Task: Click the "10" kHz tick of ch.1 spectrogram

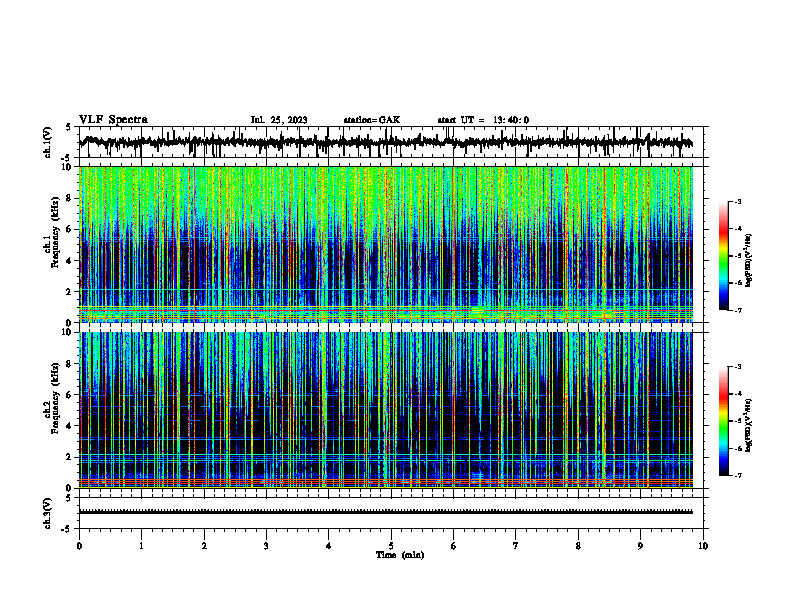Action: 68,167
